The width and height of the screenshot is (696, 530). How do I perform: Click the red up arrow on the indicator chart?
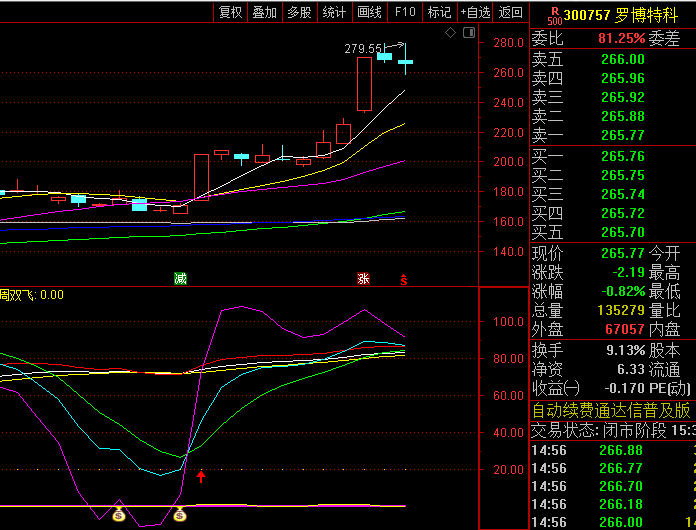pyautogui.click(x=201, y=477)
